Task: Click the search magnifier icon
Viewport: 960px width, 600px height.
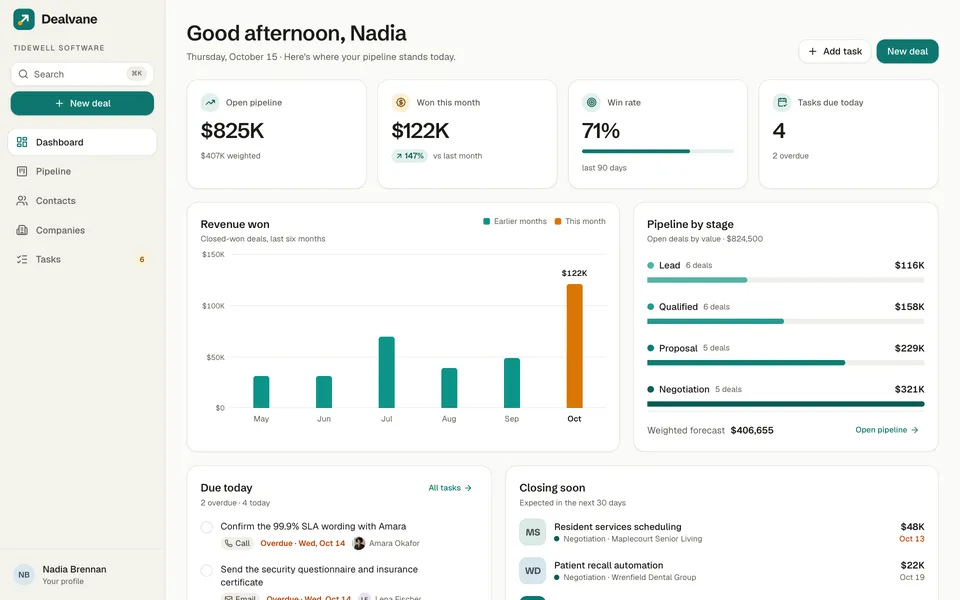Action: pos(23,74)
